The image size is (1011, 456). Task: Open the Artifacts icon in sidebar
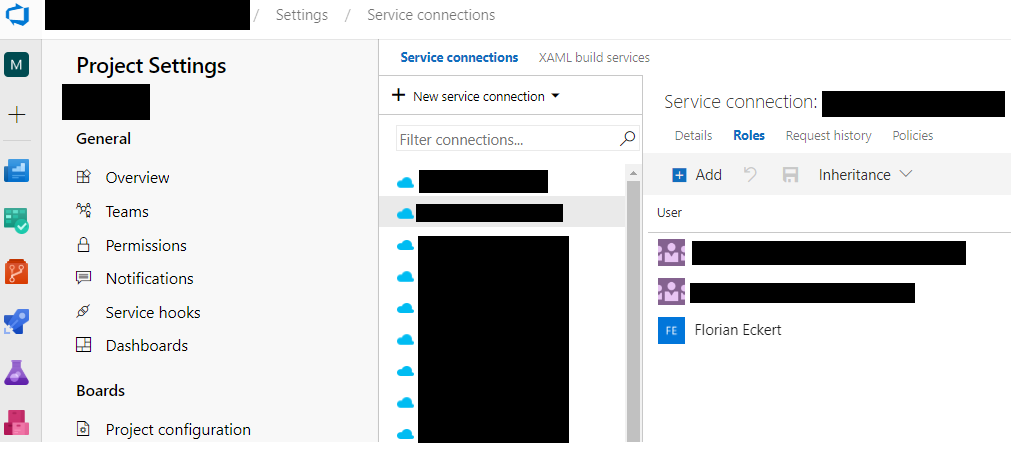click(x=17, y=422)
